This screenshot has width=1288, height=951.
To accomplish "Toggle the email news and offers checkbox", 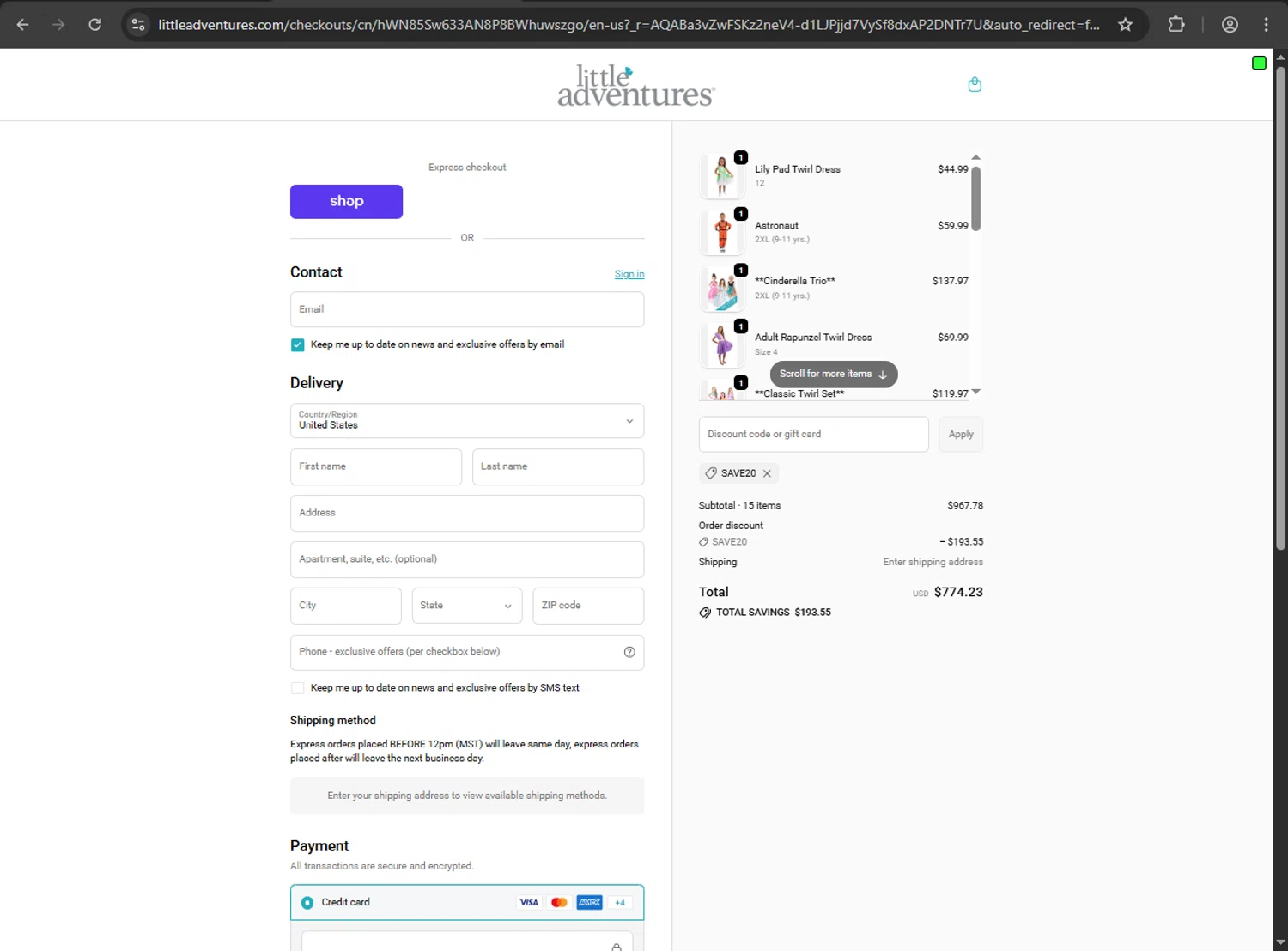I will (x=297, y=344).
